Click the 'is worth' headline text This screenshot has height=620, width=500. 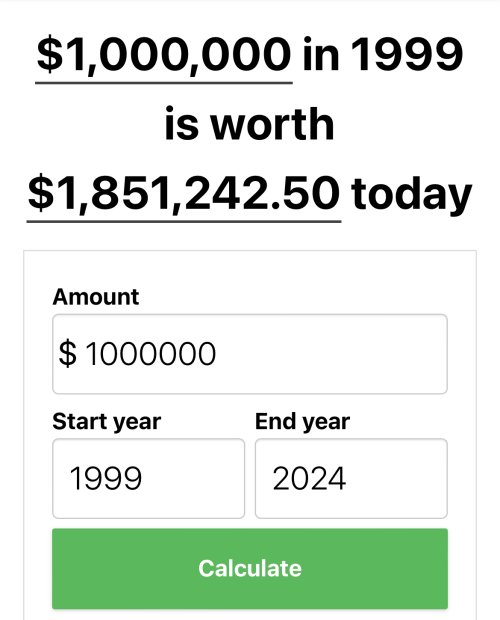coord(250,124)
